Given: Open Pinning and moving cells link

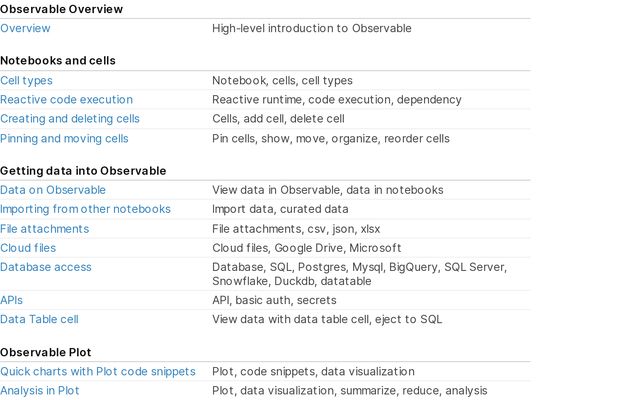Looking at the screenshot, I should click(x=64, y=138).
